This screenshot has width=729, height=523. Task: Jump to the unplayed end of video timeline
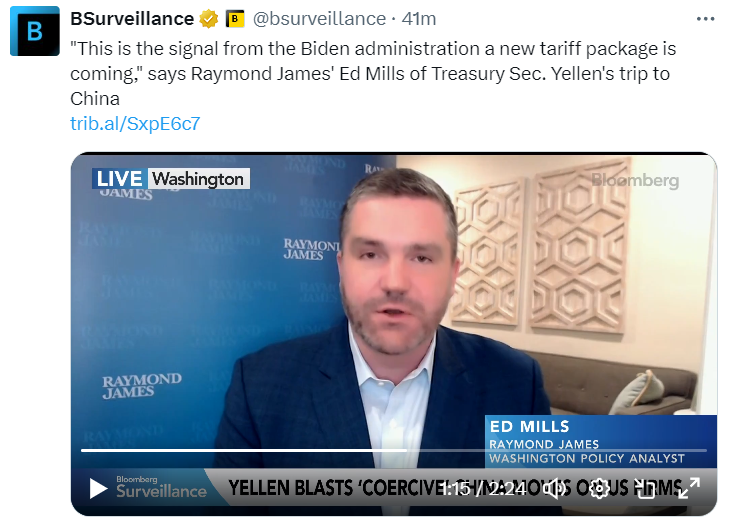(557, 450)
